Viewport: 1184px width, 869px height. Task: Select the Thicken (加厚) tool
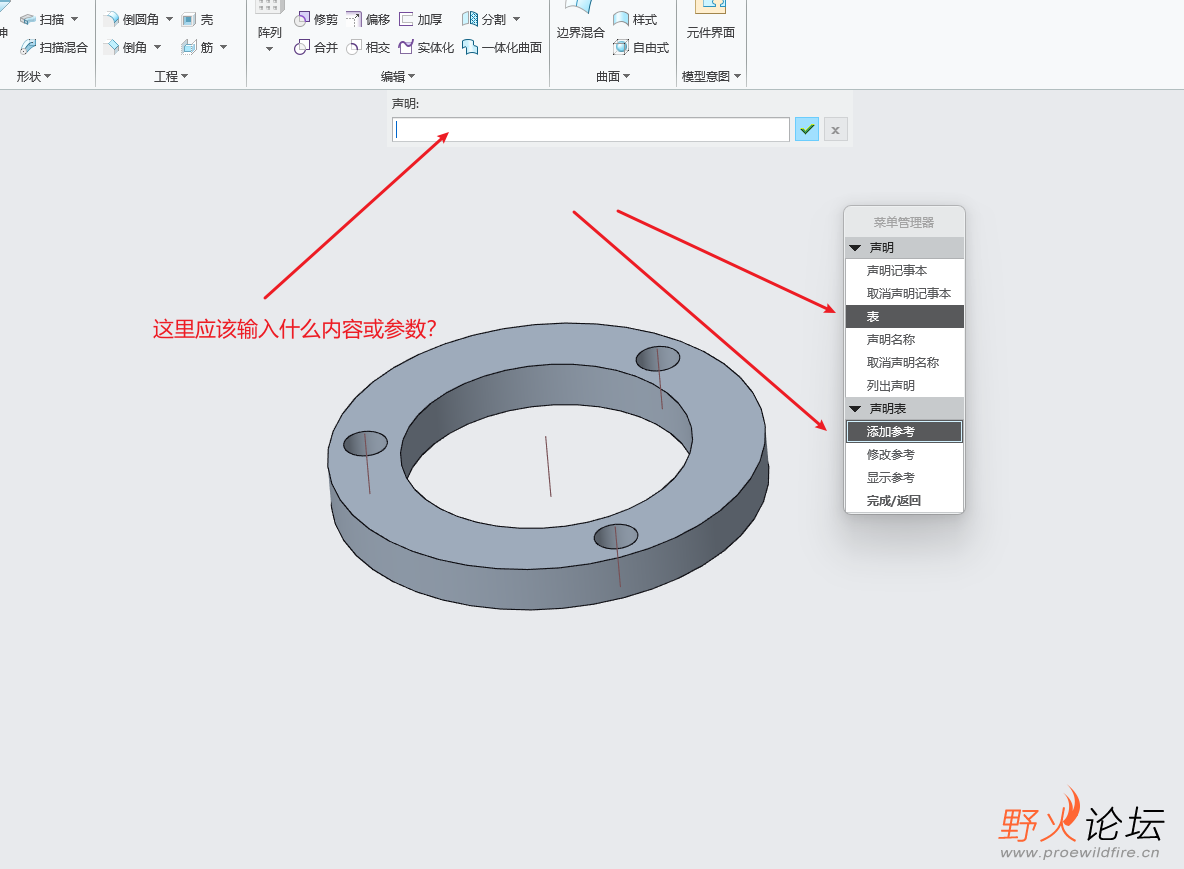[x=421, y=19]
